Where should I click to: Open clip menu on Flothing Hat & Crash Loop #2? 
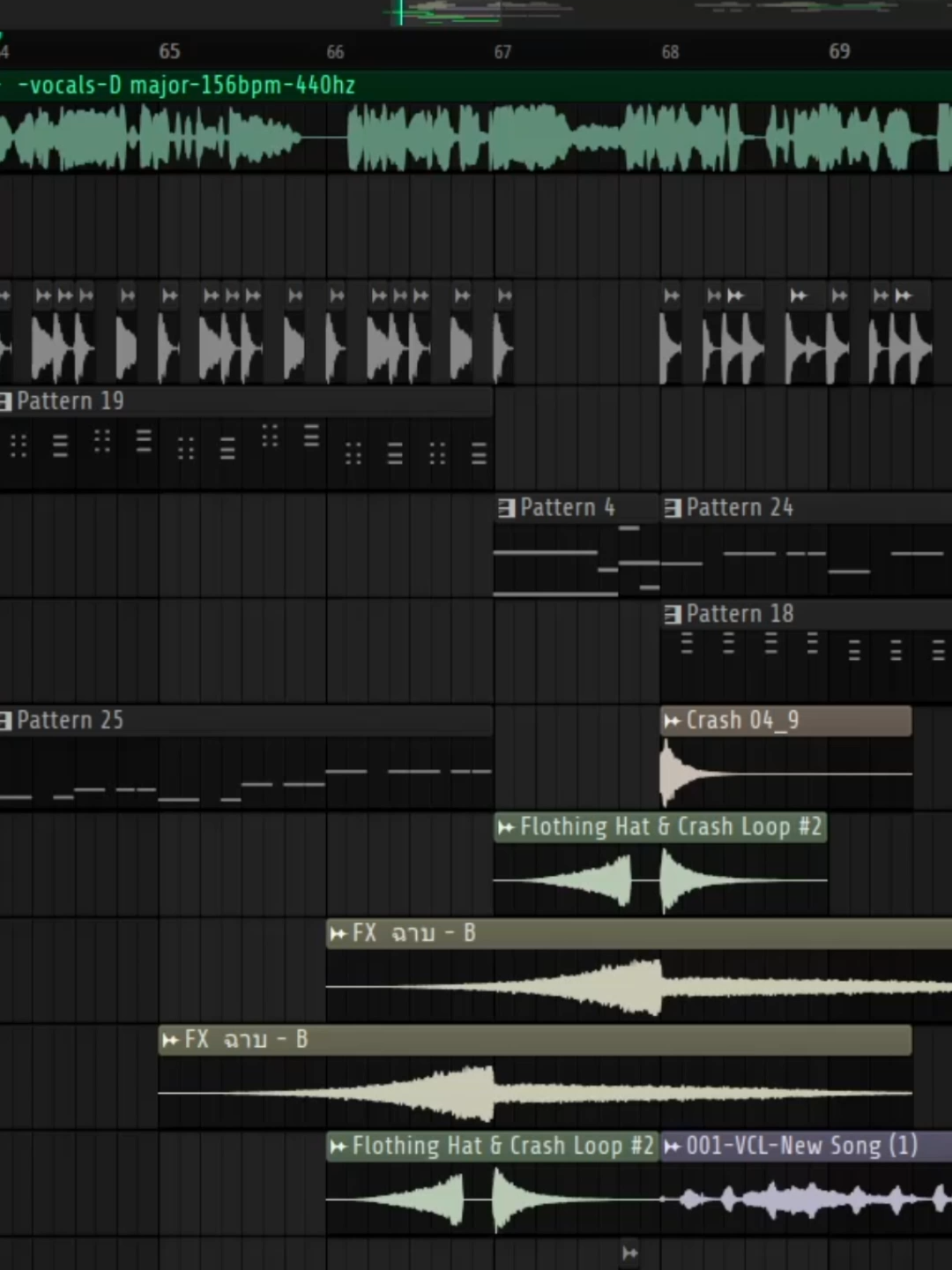[505, 827]
